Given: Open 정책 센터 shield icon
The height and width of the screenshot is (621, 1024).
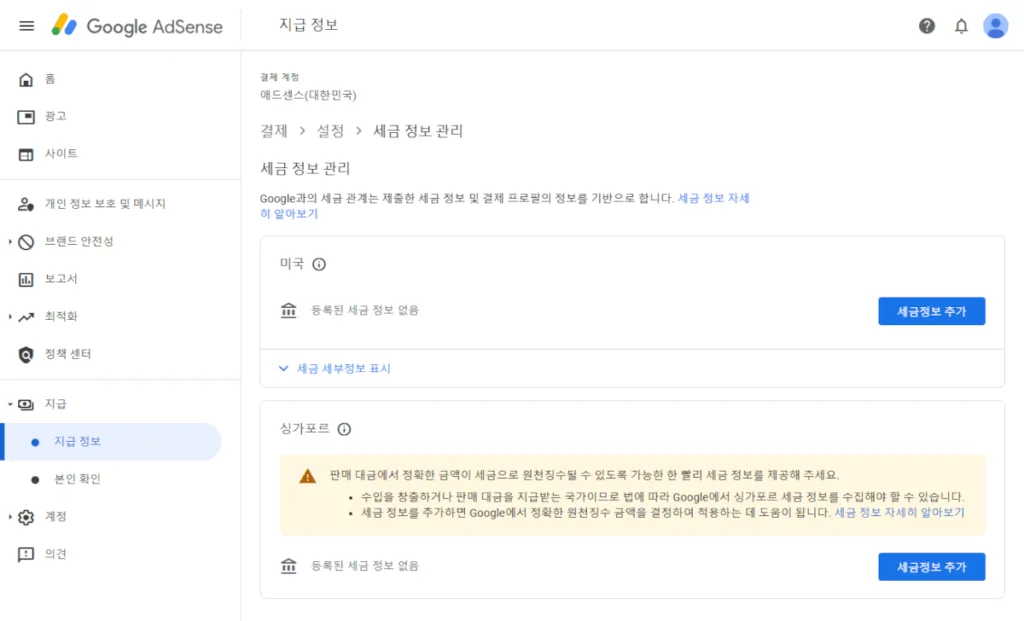Looking at the screenshot, I should tap(27, 354).
